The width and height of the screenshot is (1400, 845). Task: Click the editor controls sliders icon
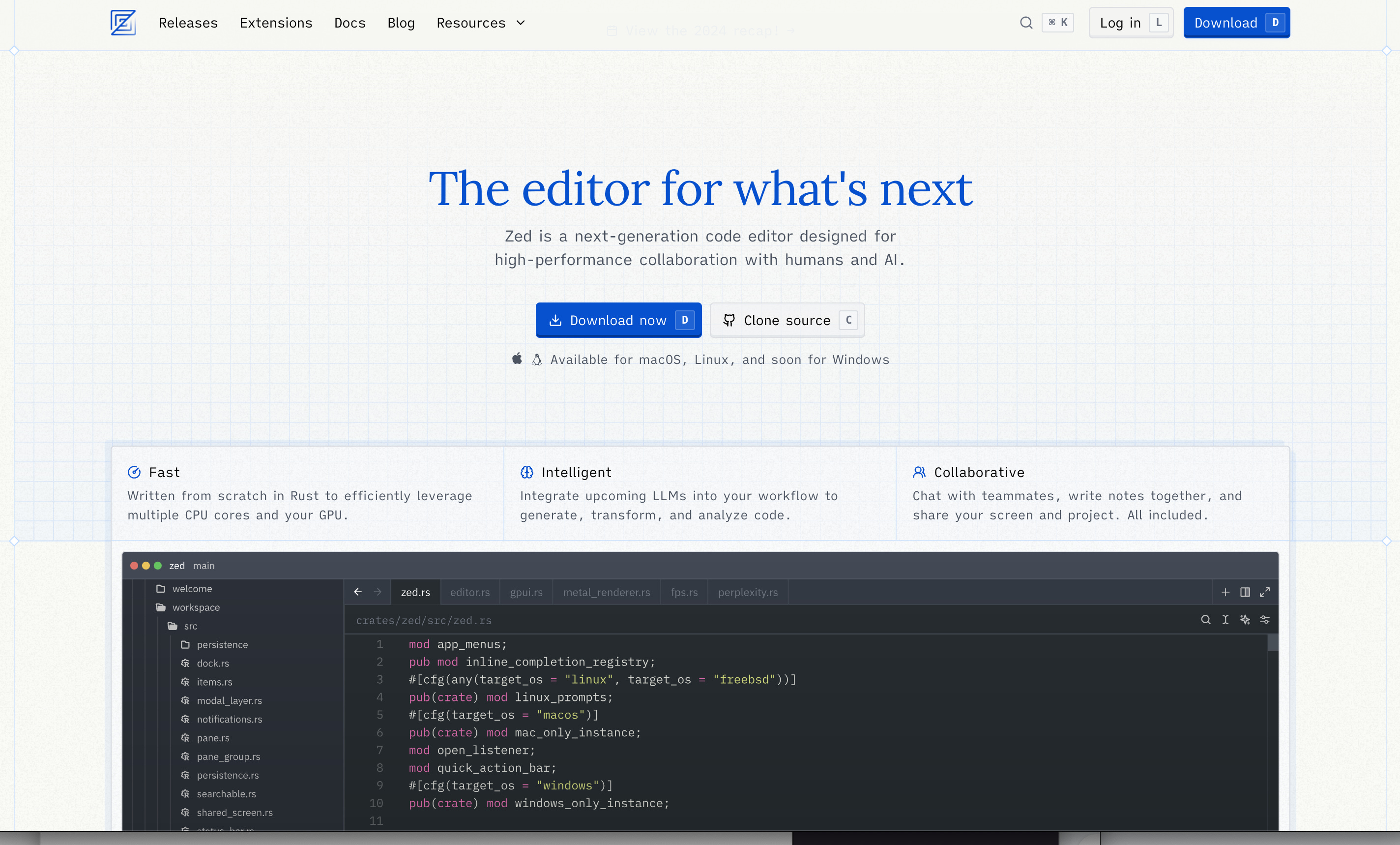[1265, 620]
